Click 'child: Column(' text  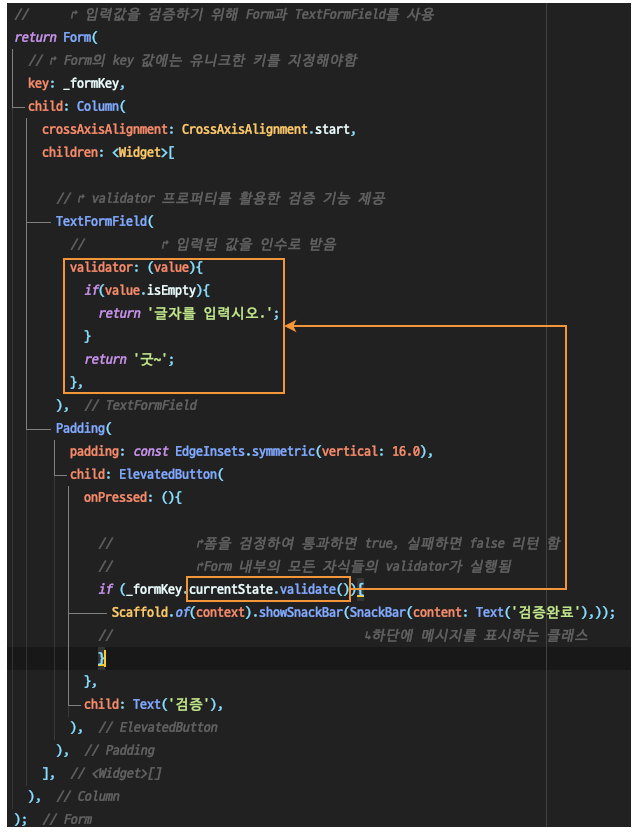[x=77, y=106]
